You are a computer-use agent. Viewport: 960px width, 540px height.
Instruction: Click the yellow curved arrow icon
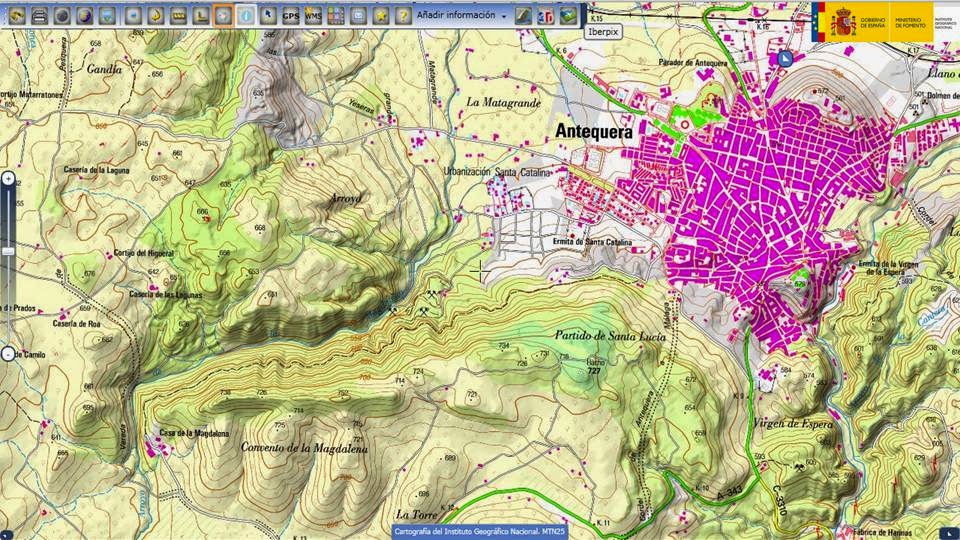click(x=156, y=16)
